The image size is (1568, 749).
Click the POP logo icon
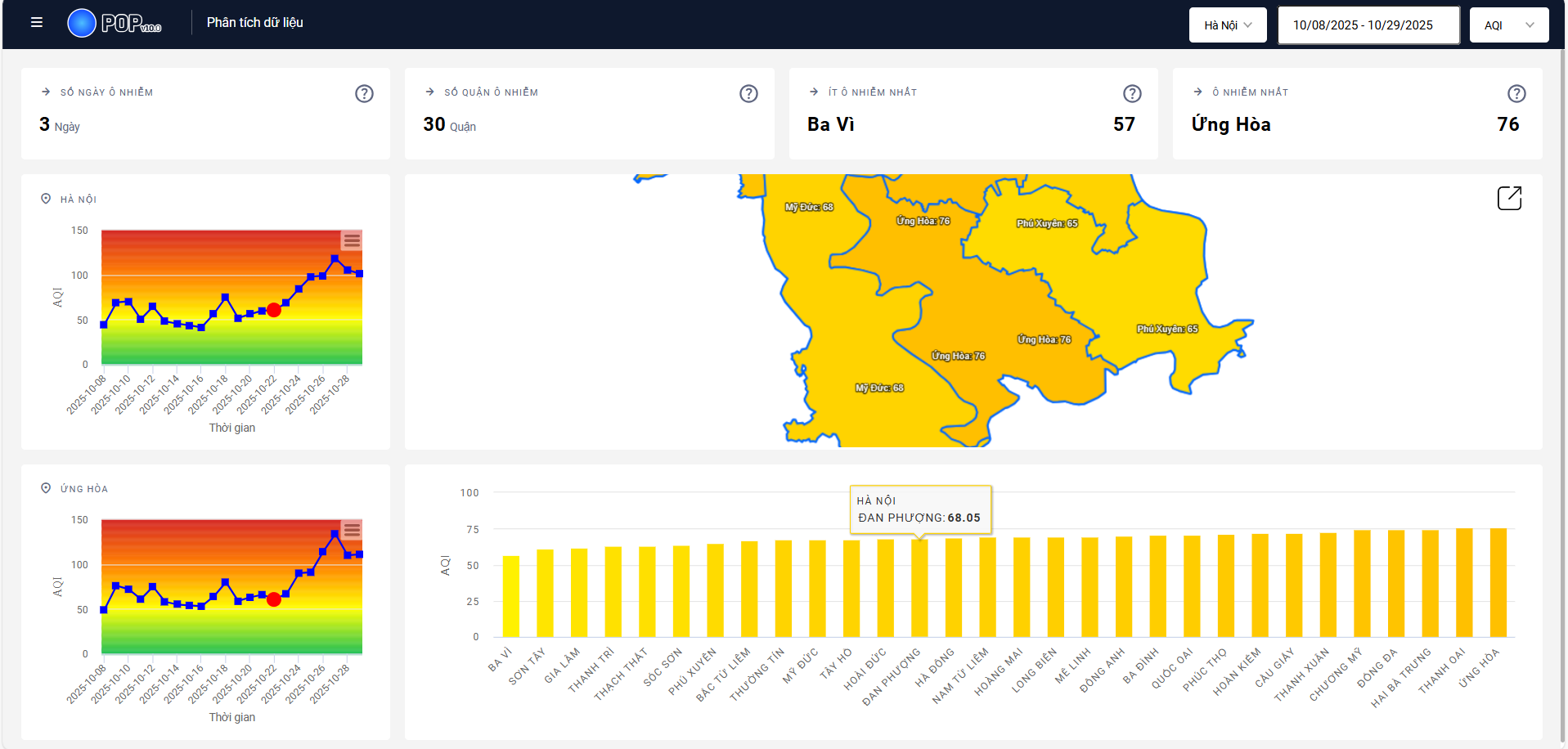pos(82,23)
